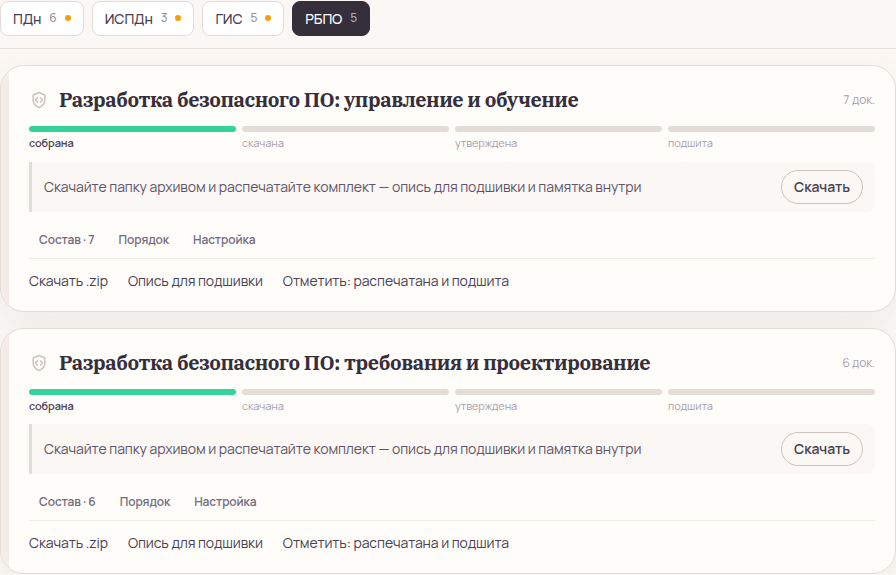The height and width of the screenshot is (575, 896).
Task: Click title 'Разработка безопасного ПО: управление и обучение'
Action: (319, 100)
